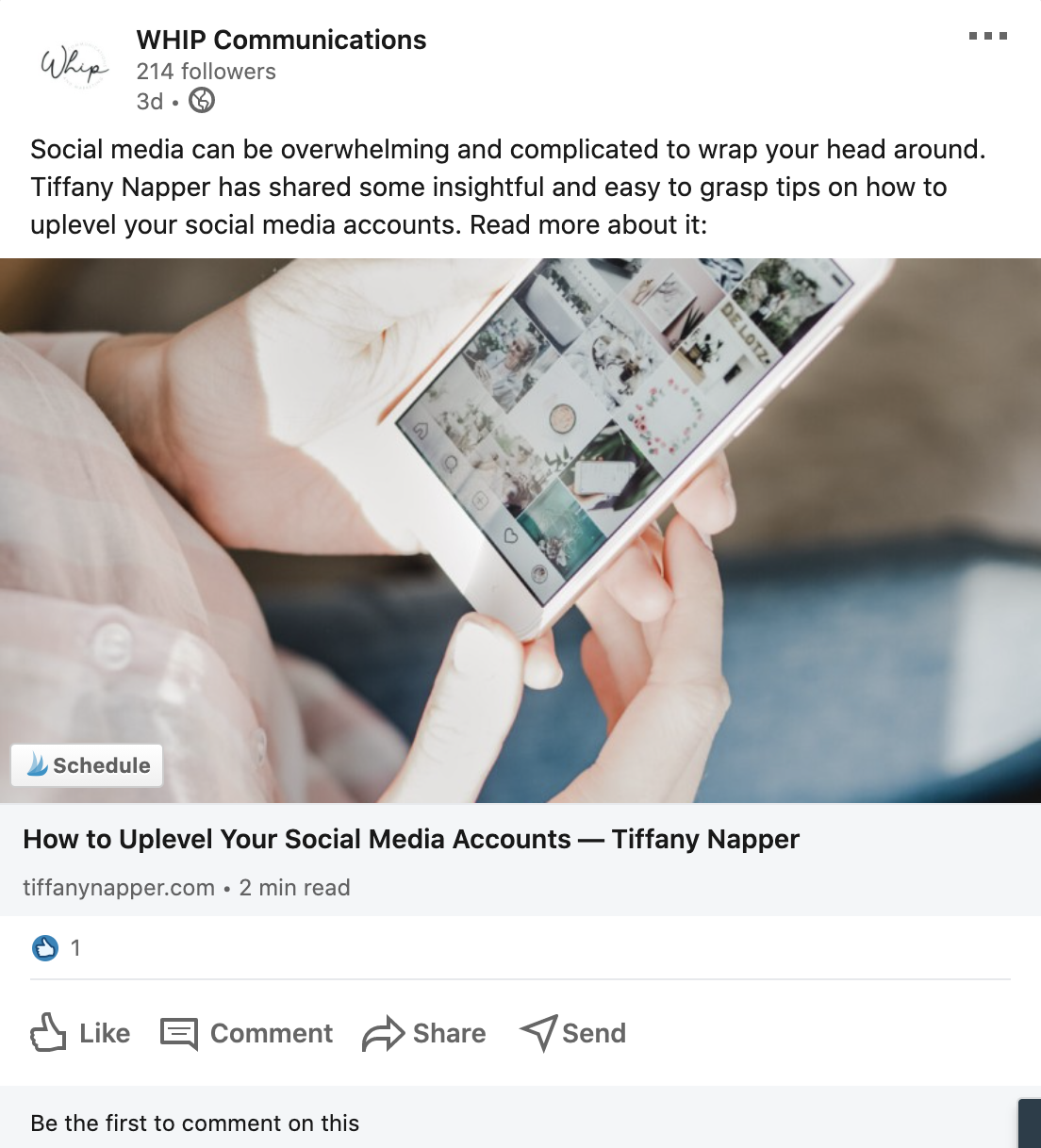Viewport: 1041px width, 1148px height.
Task: Click the Share label
Action: (450, 1033)
